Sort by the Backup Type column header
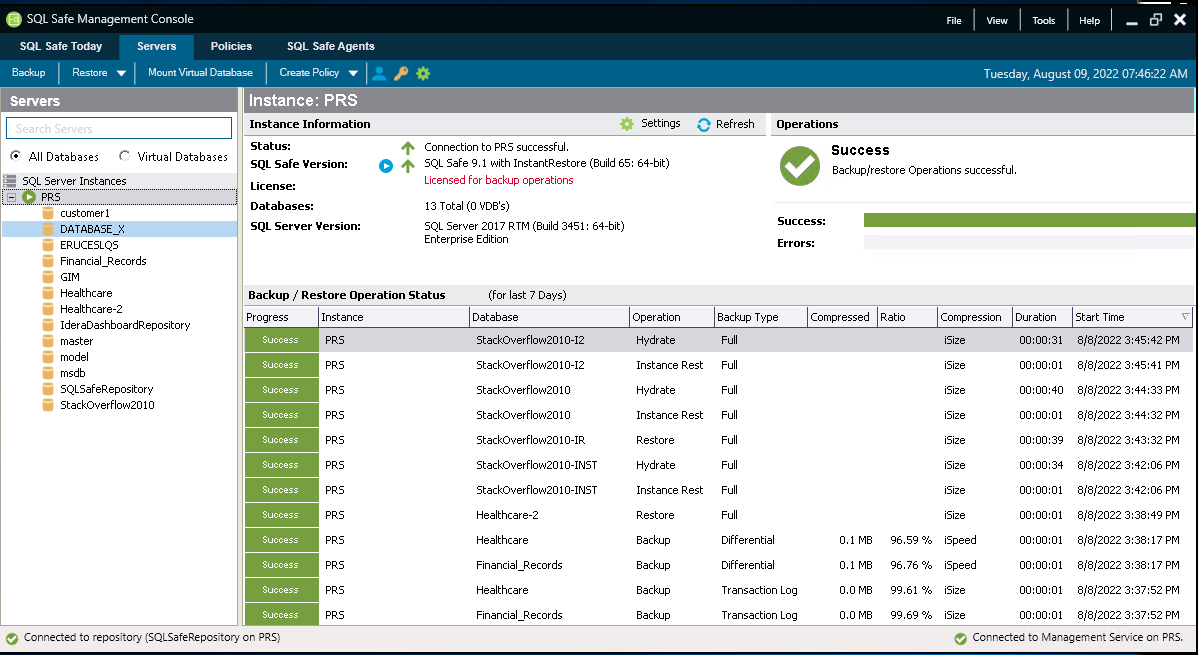 point(760,317)
